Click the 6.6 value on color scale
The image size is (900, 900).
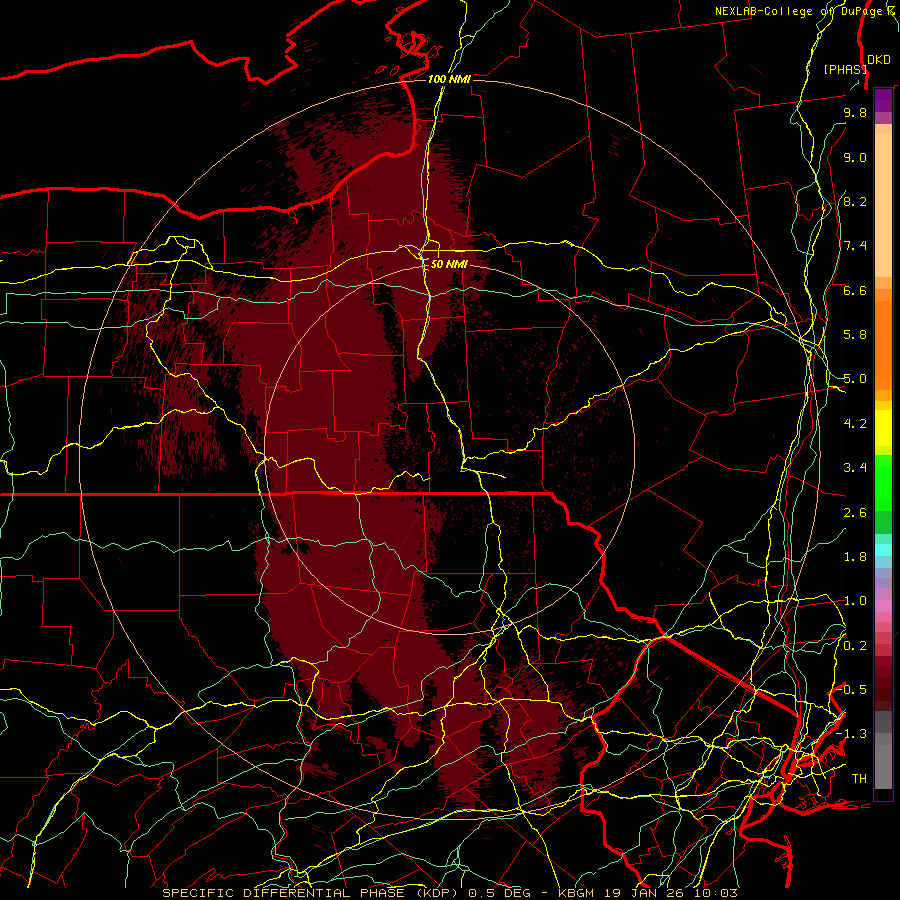pos(855,290)
